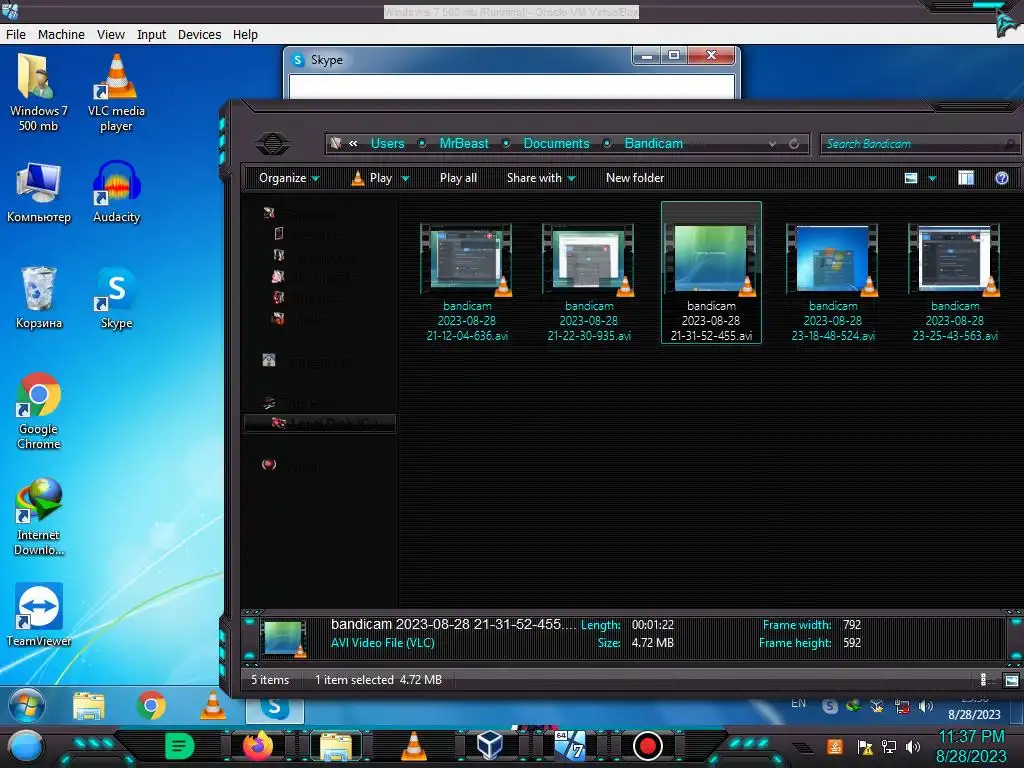This screenshot has width=1024, height=768.
Task: Select the Корзина recycle bin icon
Action: point(39,298)
